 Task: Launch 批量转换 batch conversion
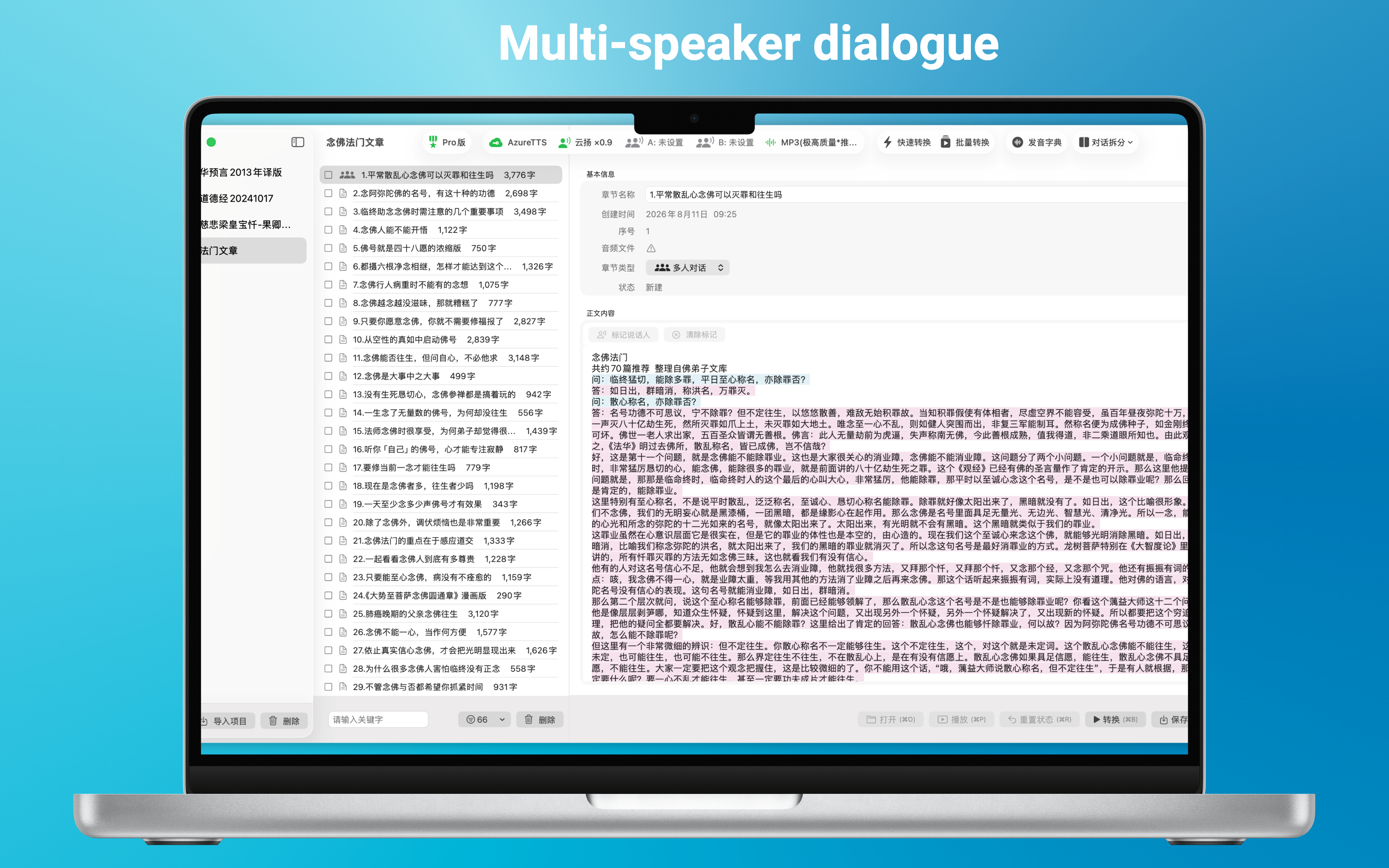pos(965,142)
